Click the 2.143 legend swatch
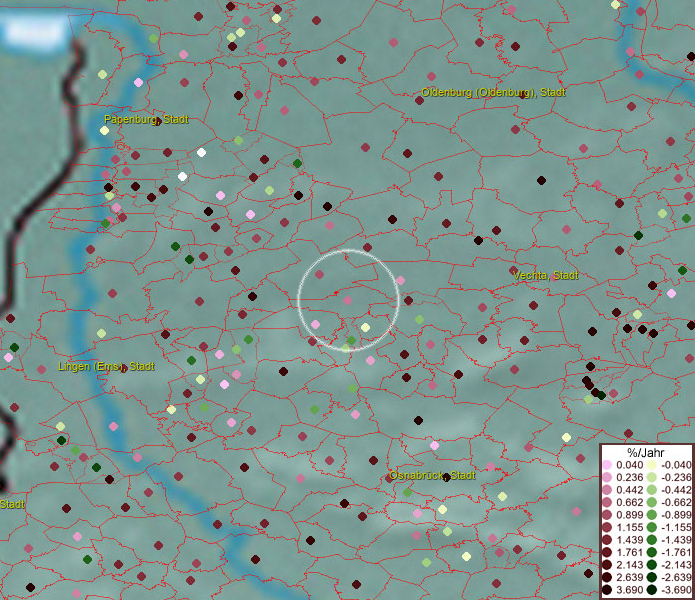The height and width of the screenshot is (600, 695). 607,565
